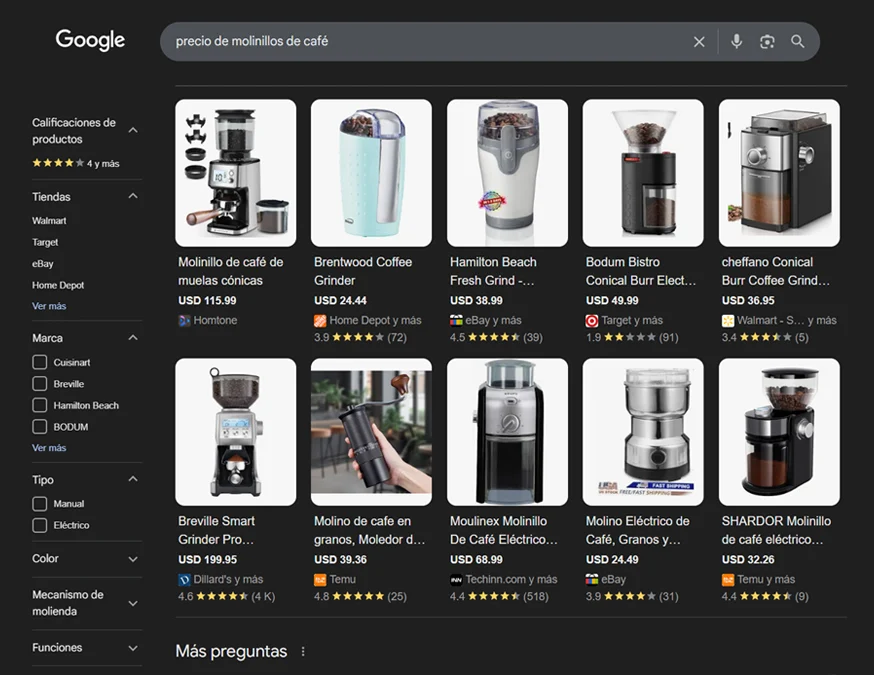Image resolution: width=874 pixels, height=675 pixels.
Task: Tick the Eléctrico type checkbox
Action: [40, 525]
